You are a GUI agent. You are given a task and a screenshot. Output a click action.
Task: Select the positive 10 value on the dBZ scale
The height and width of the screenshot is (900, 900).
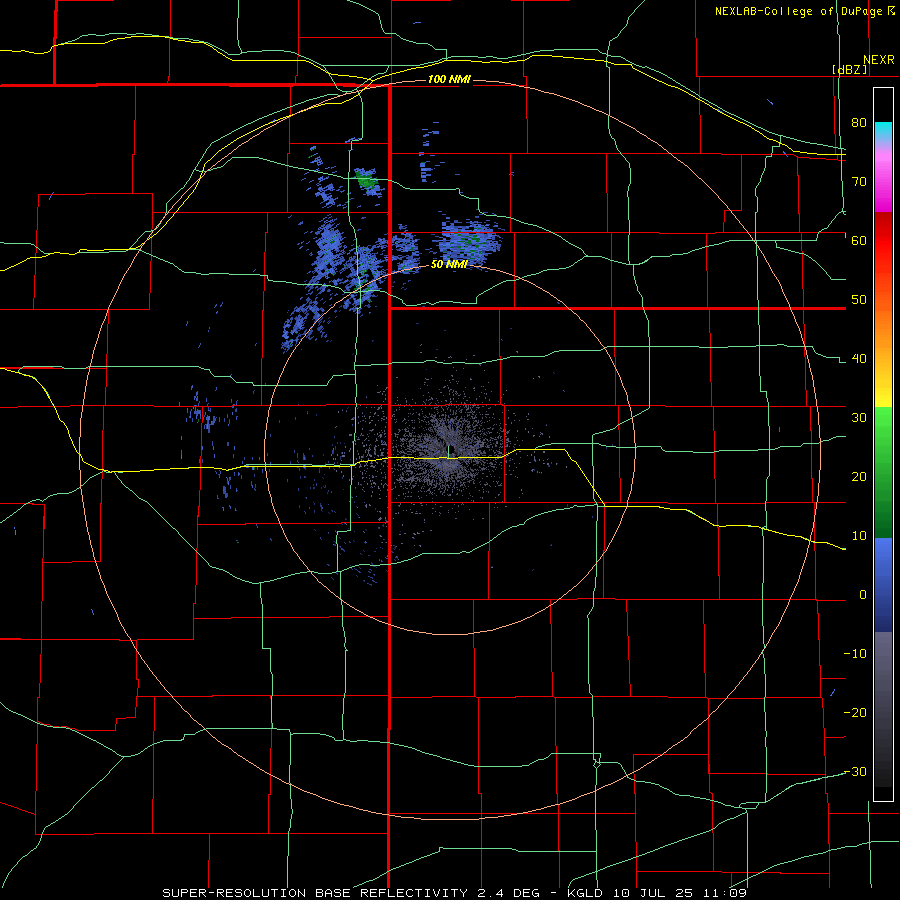coord(859,536)
